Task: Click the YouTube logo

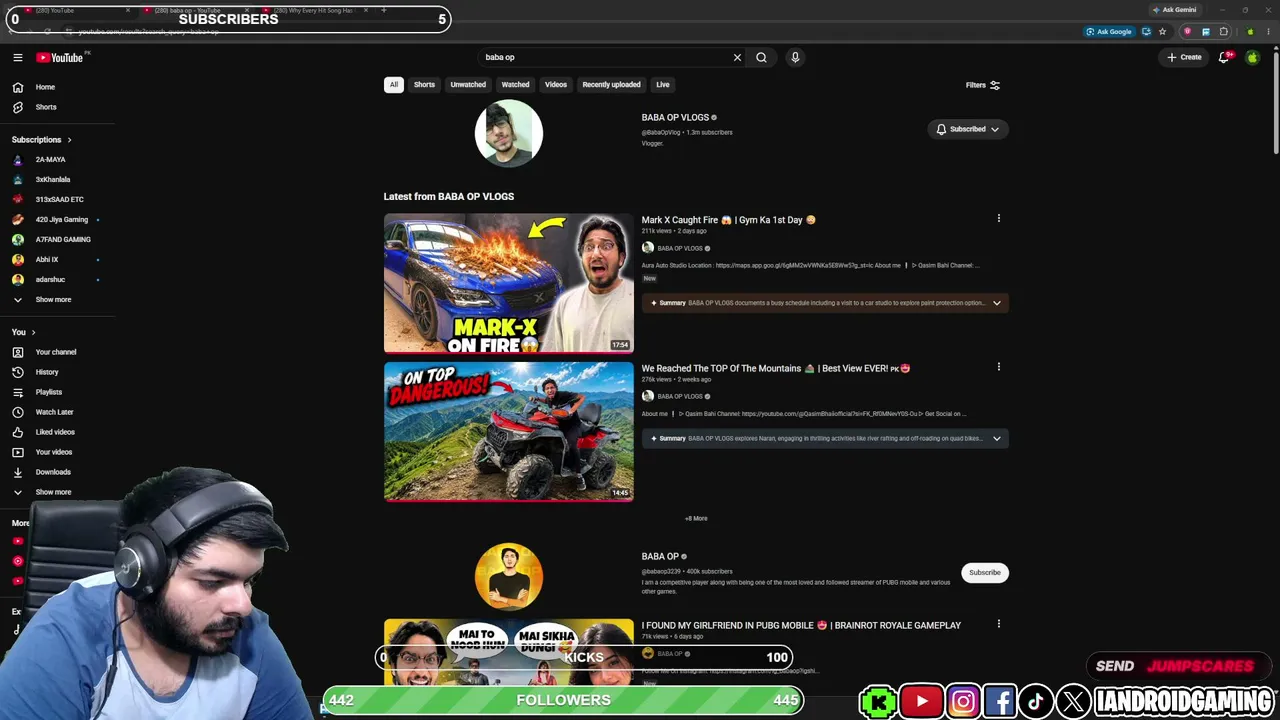Action: tap(60, 57)
